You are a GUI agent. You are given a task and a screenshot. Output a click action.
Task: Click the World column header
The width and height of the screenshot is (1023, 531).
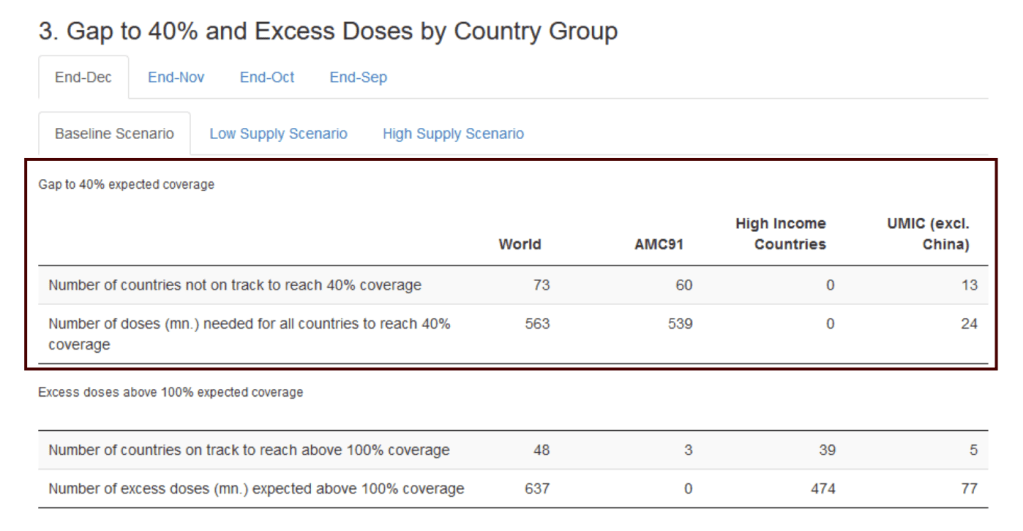coord(519,244)
